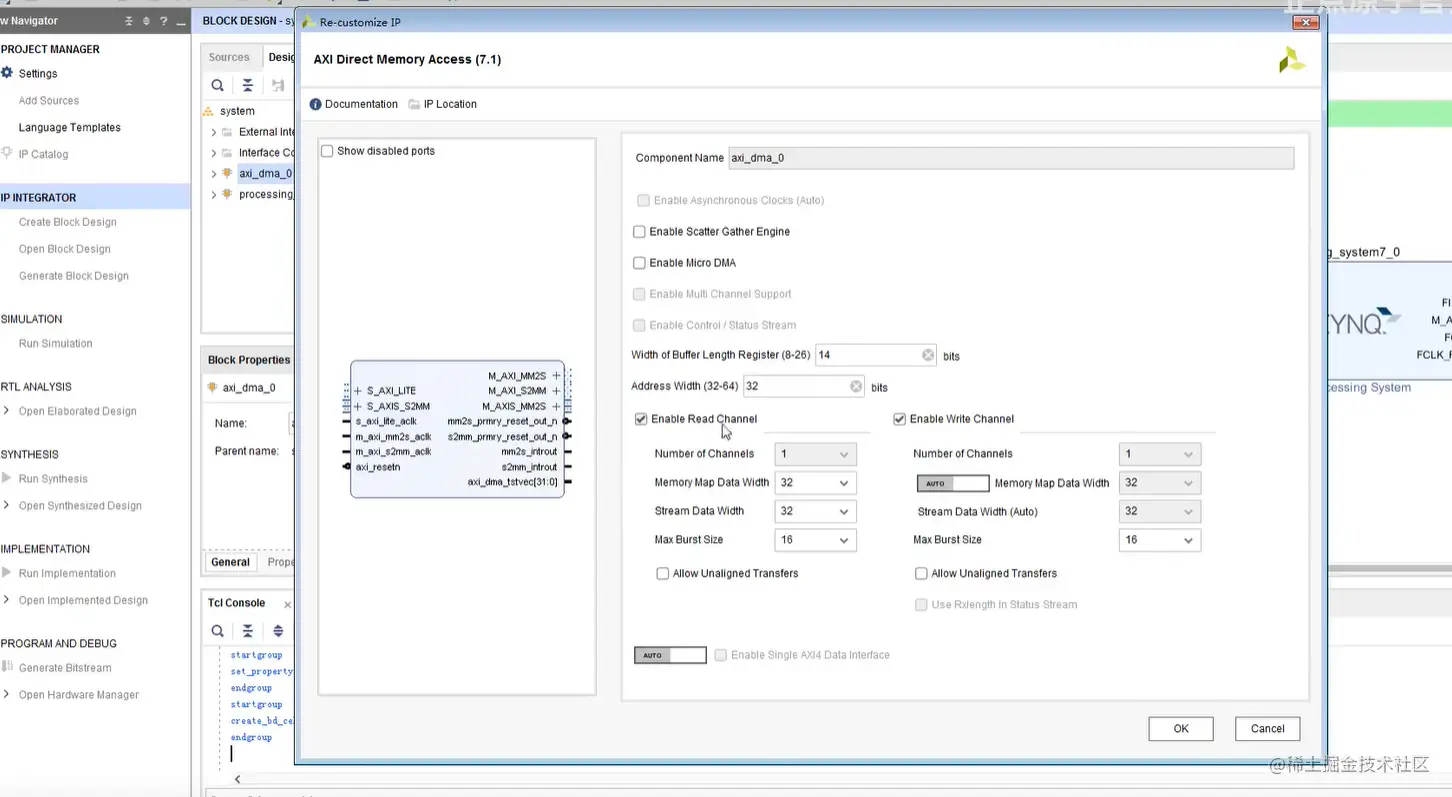Image resolution: width=1452 pixels, height=797 pixels.
Task: Open Write Channel Number of Channels dropdown
Action: [x=1160, y=454]
